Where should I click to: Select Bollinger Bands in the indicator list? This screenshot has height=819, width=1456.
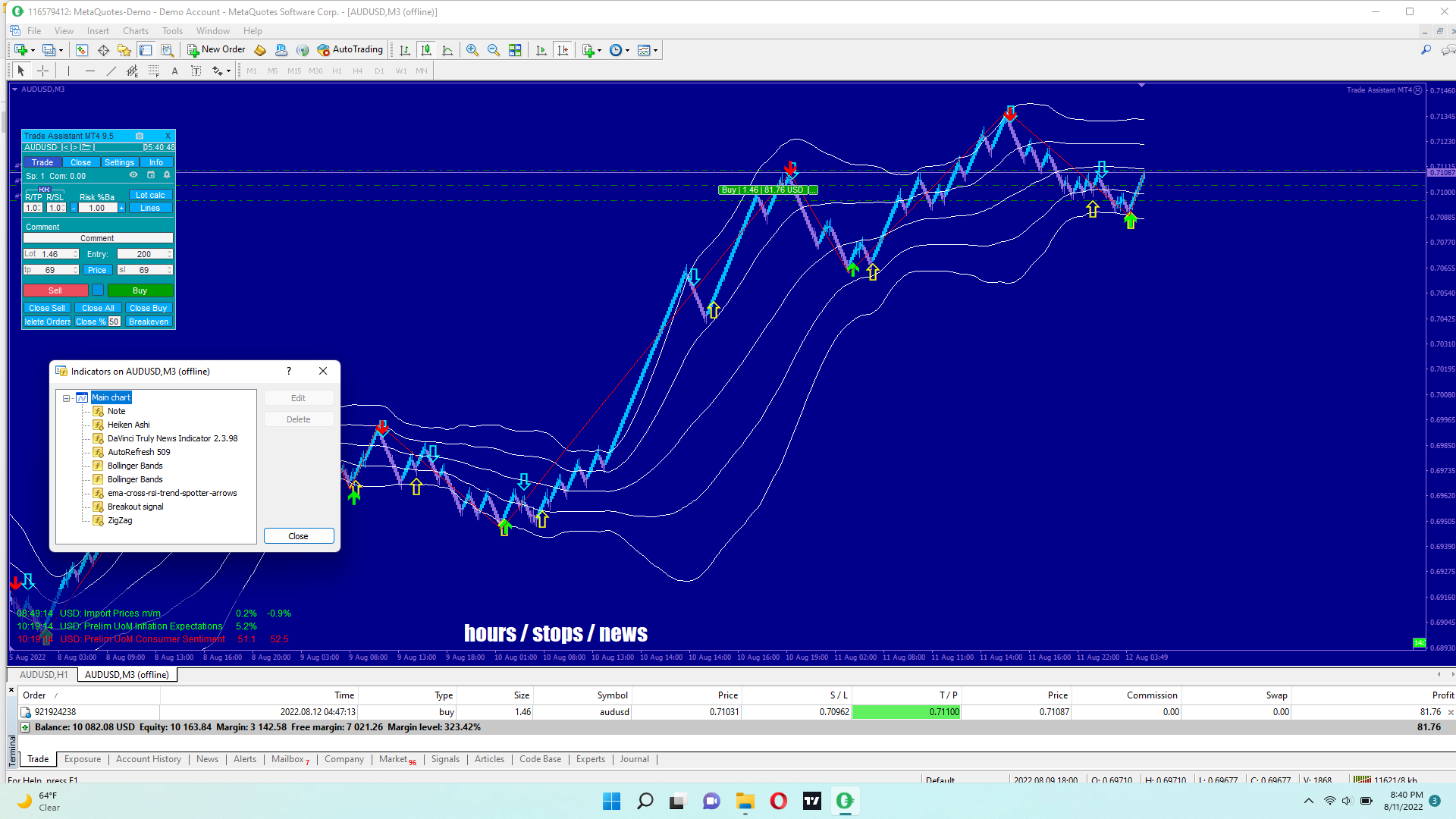[135, 466]
